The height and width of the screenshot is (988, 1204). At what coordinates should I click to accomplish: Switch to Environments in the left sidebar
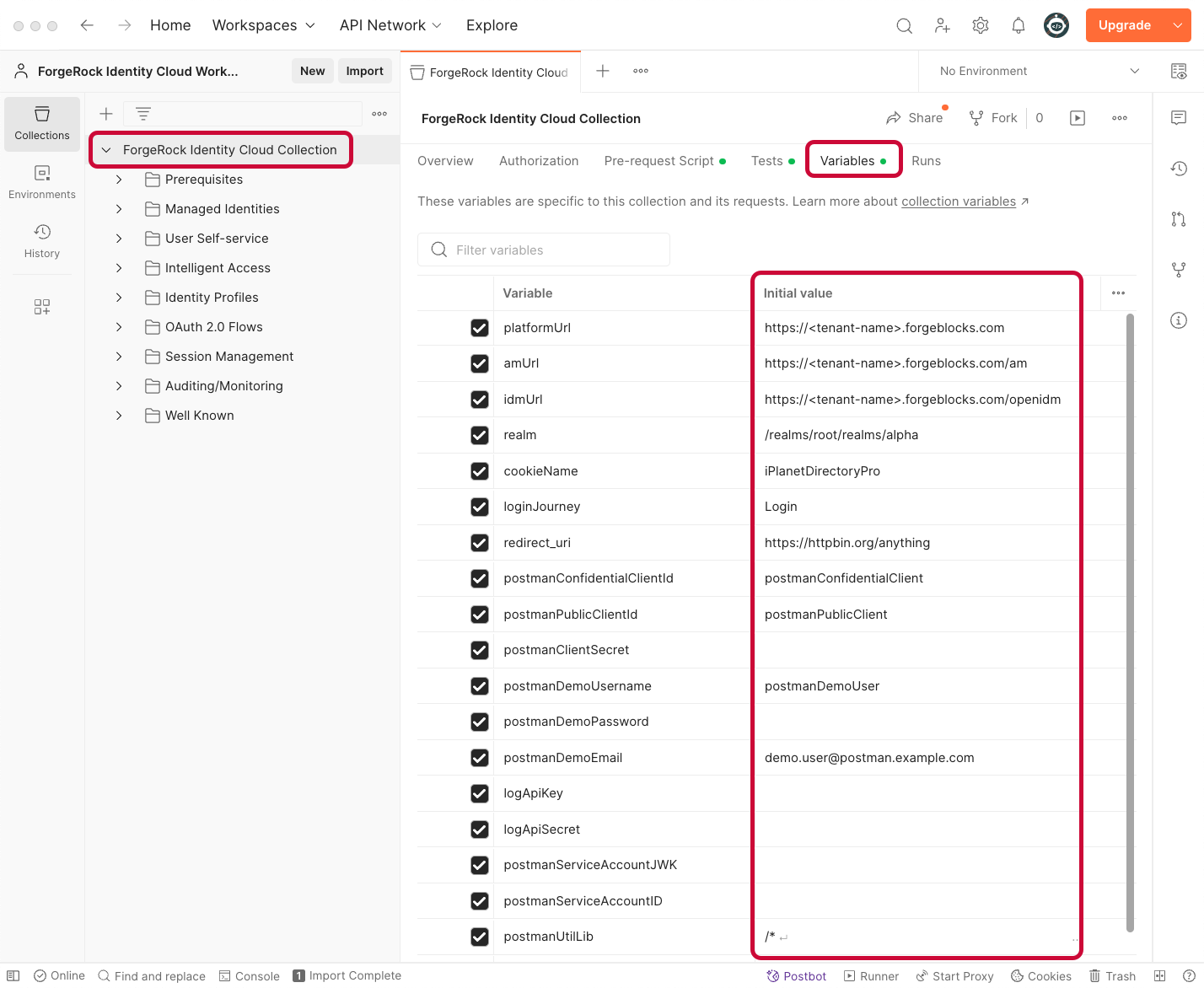(x=41, y=180)
